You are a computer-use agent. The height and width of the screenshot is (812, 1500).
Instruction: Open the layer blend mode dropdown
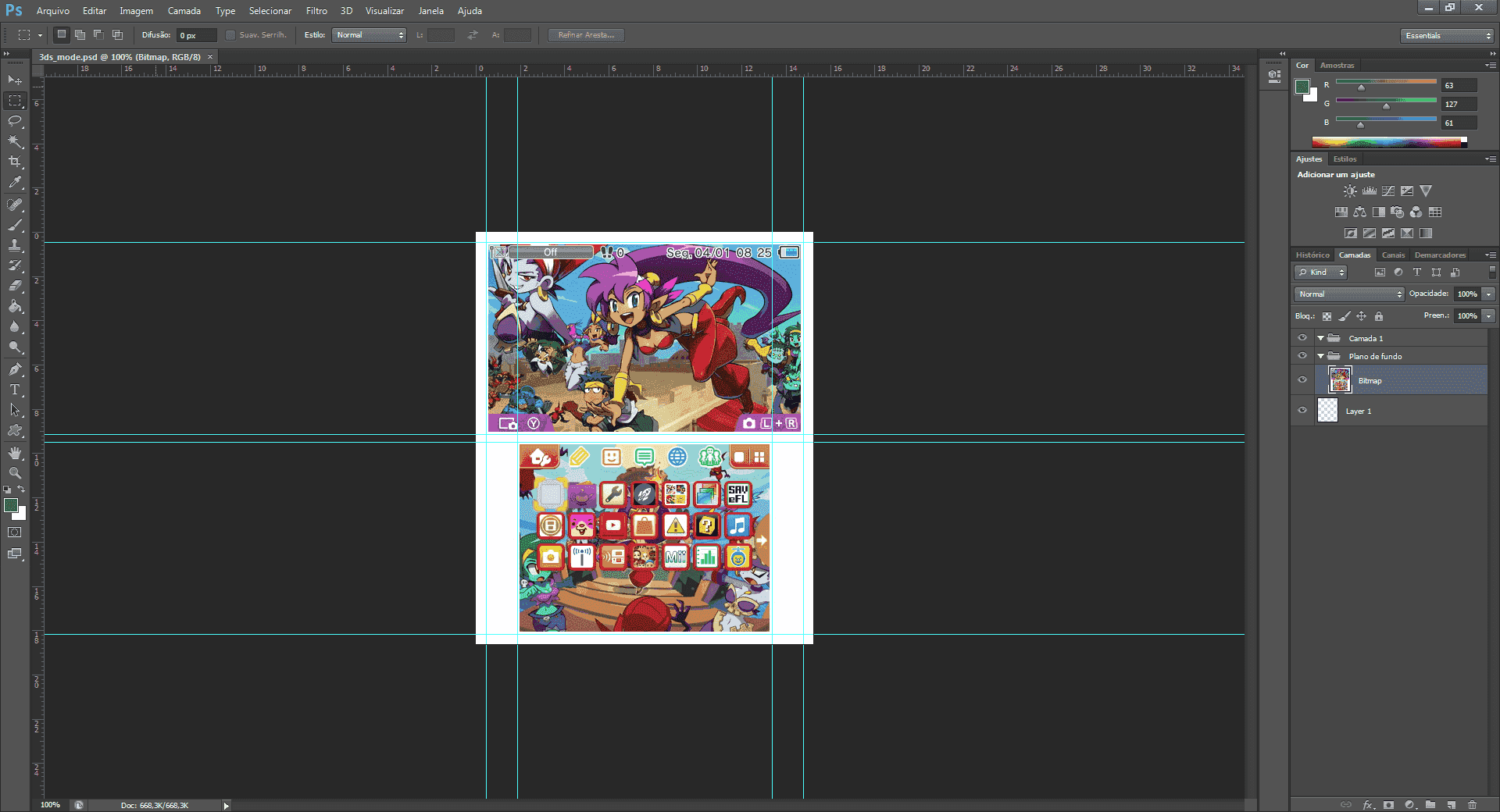1349,294
